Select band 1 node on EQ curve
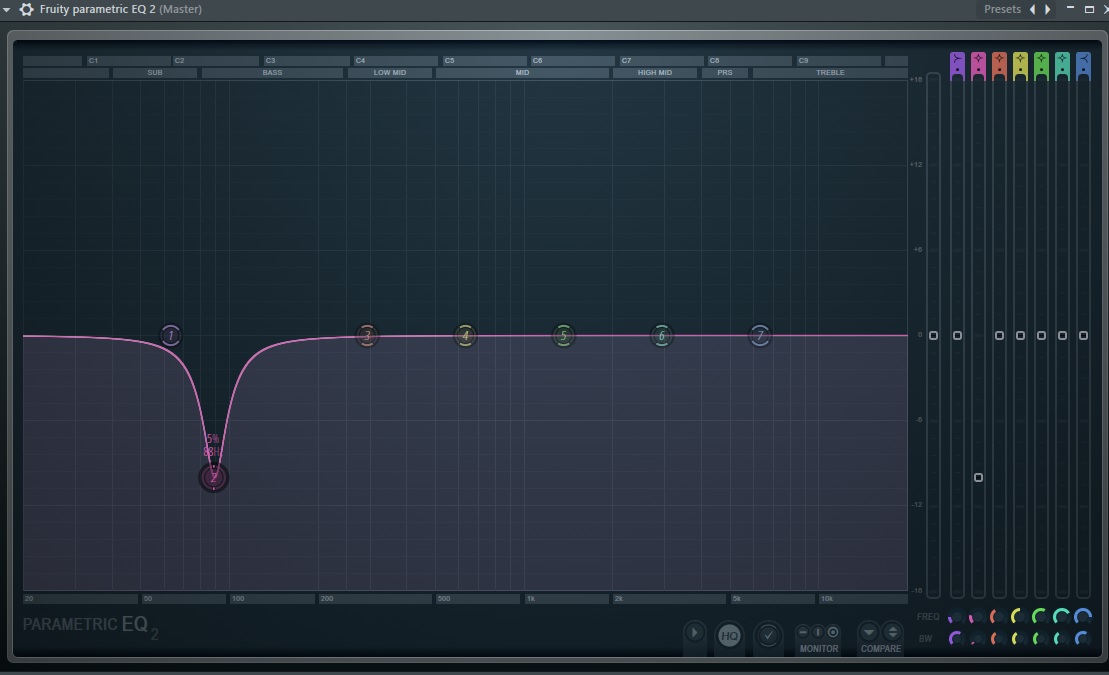 [x=170, y=335]
